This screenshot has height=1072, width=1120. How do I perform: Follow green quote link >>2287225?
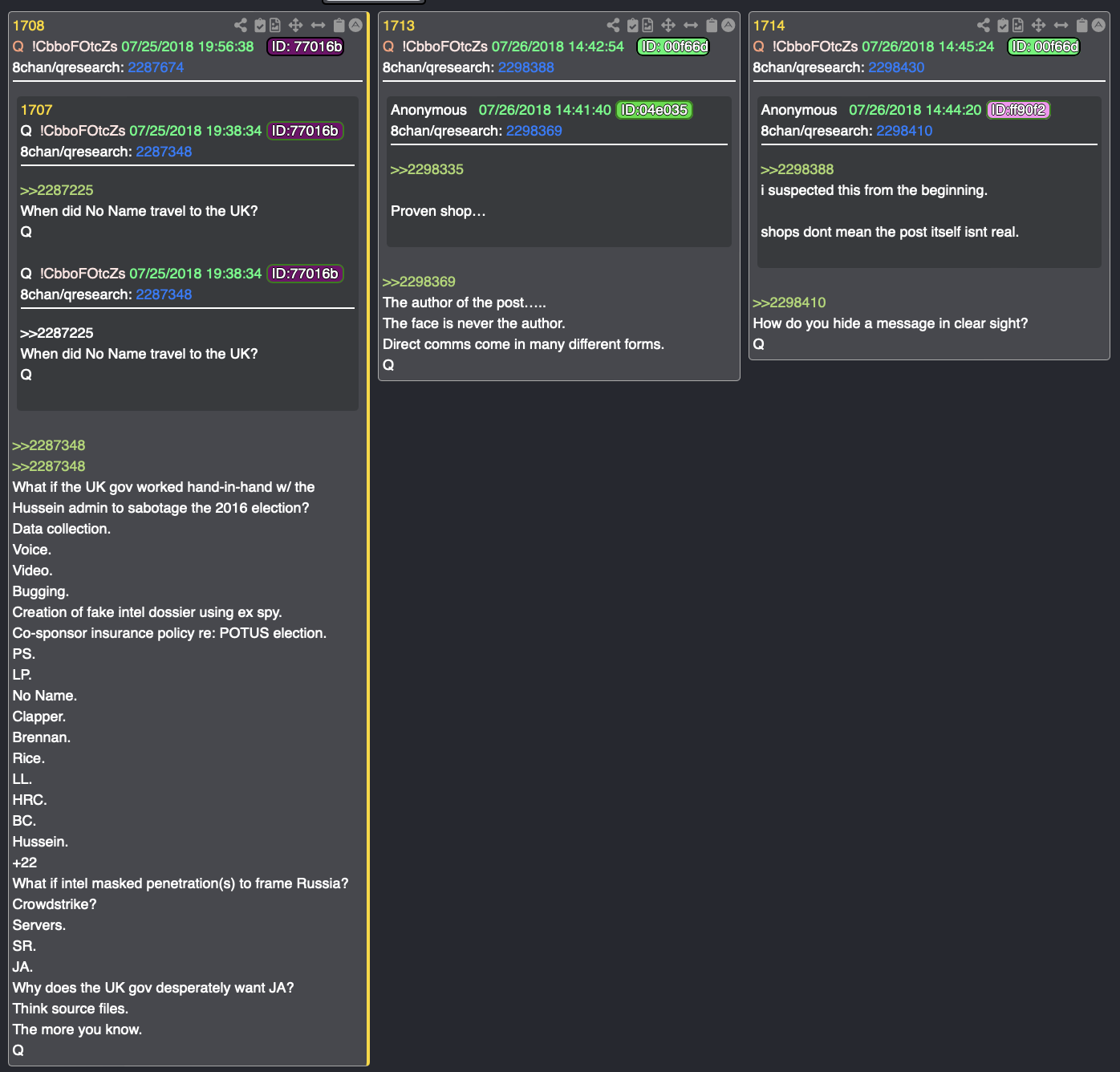pyautogui.click(x=57, y=190)
